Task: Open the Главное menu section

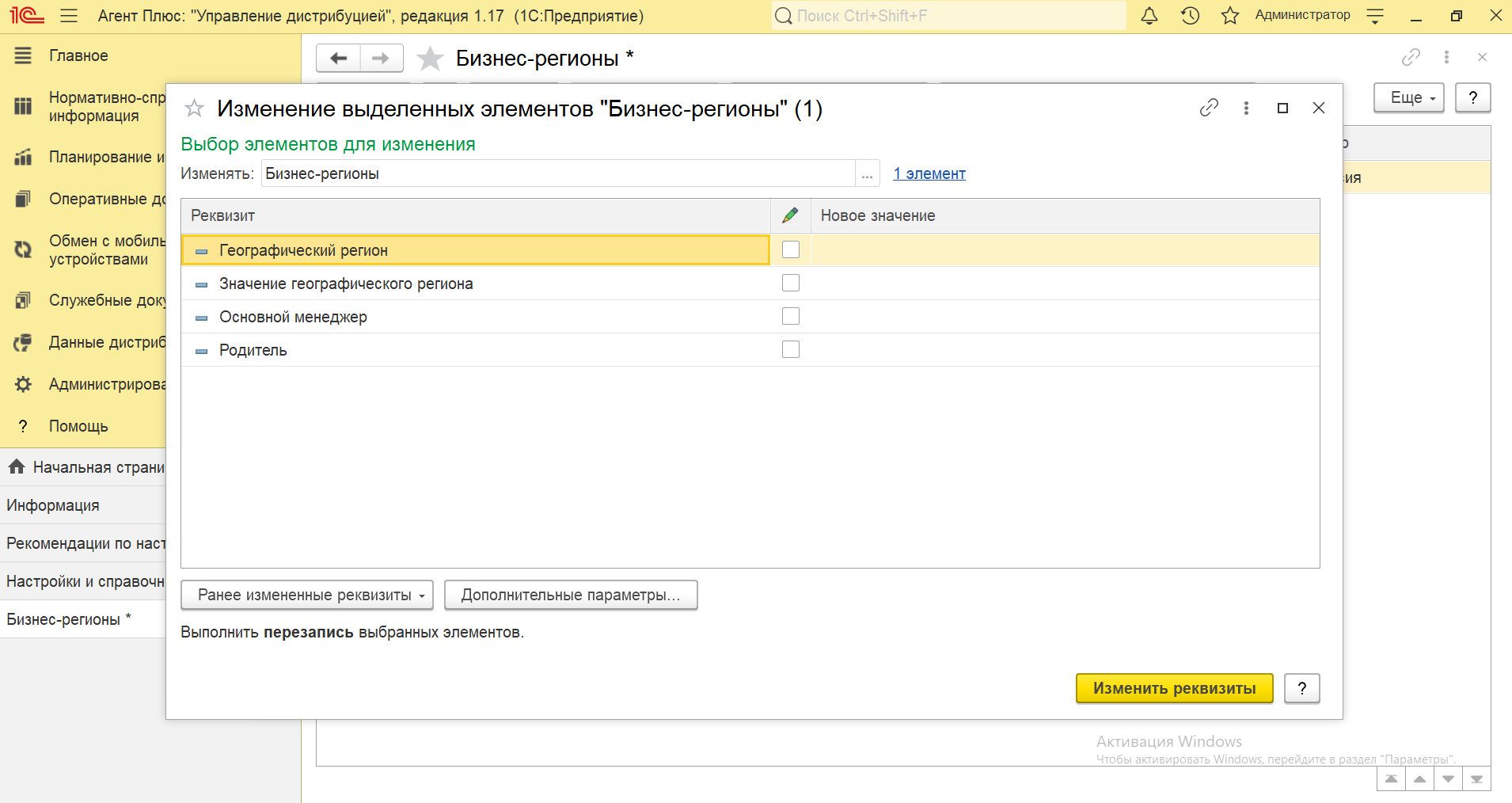Action: click(78, 55)
